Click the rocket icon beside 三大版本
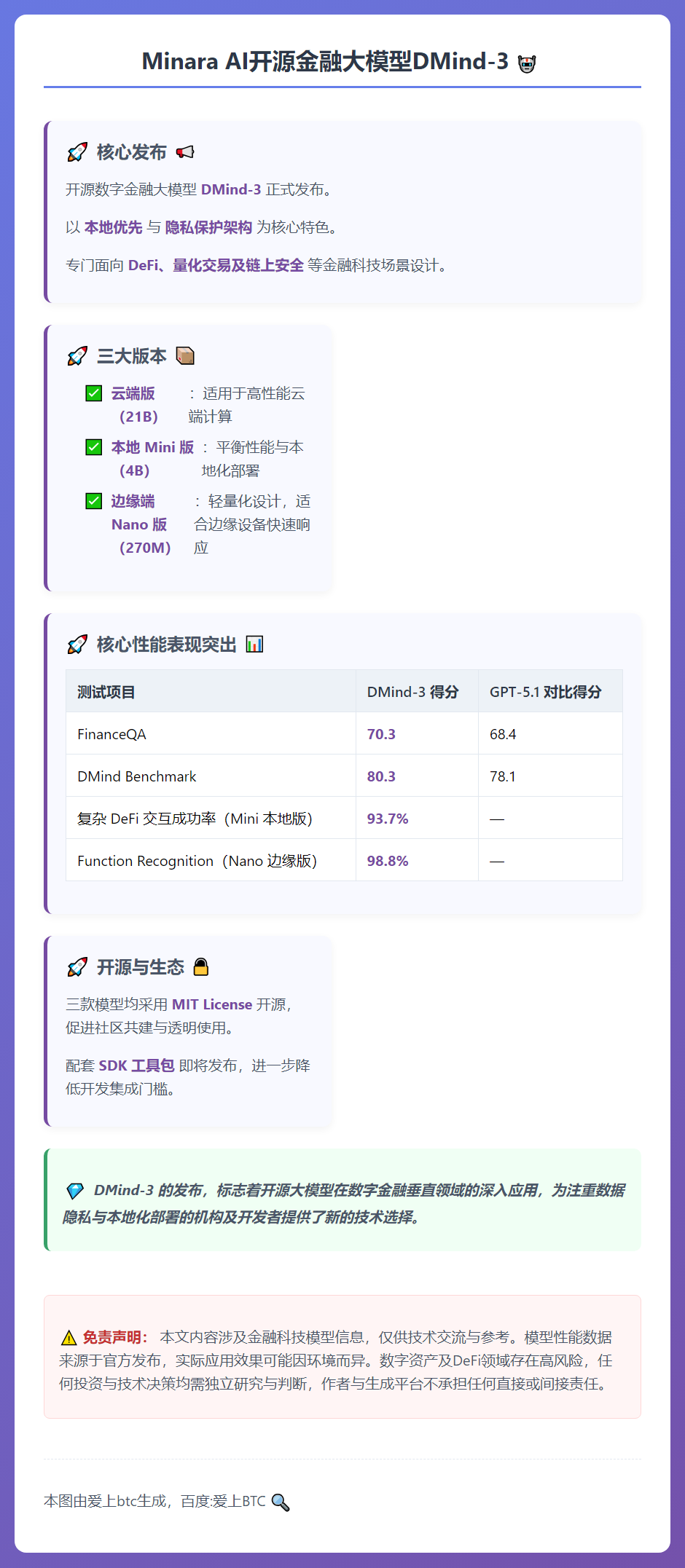685x1568 pixels. (77, 356)
